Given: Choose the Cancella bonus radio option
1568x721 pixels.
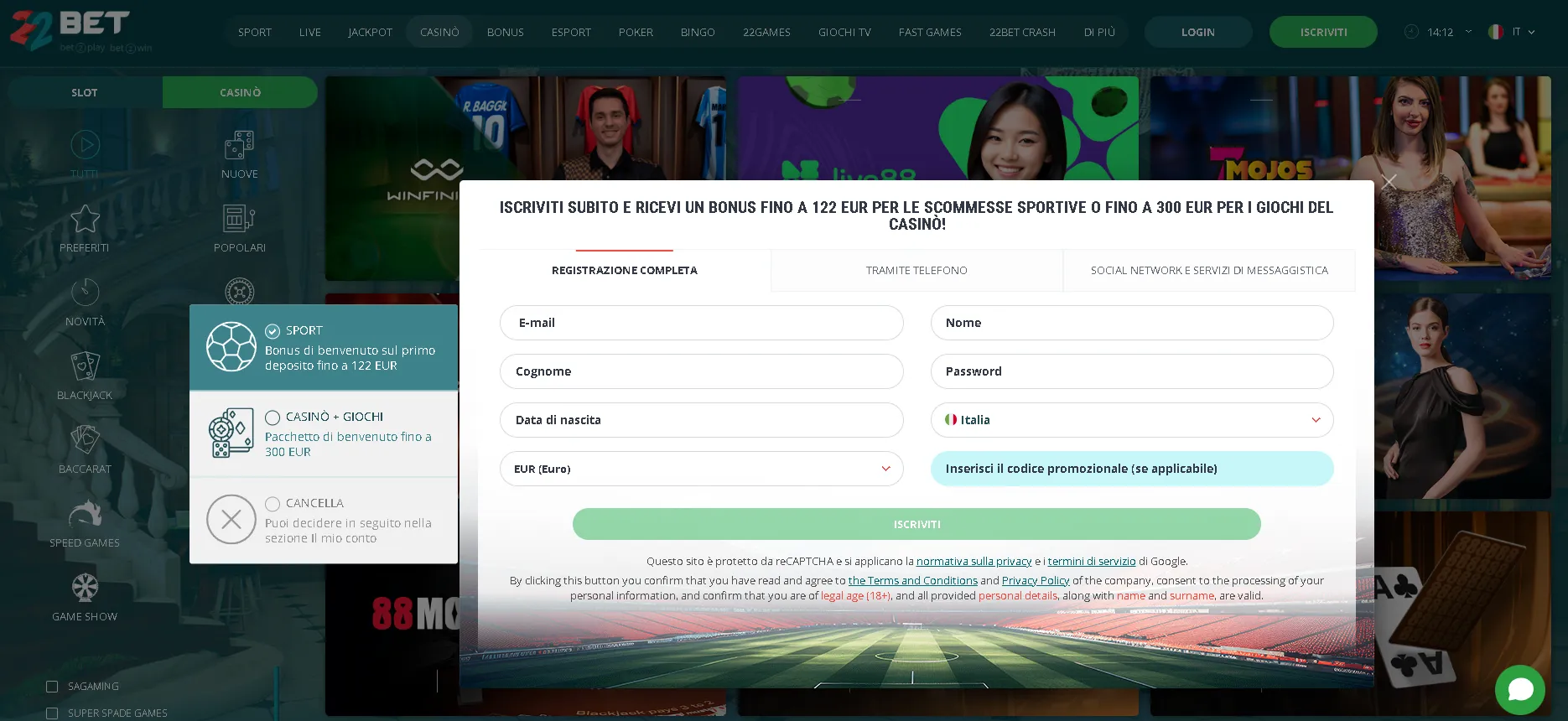Looking at the screenshot, I should click(273, 504).
